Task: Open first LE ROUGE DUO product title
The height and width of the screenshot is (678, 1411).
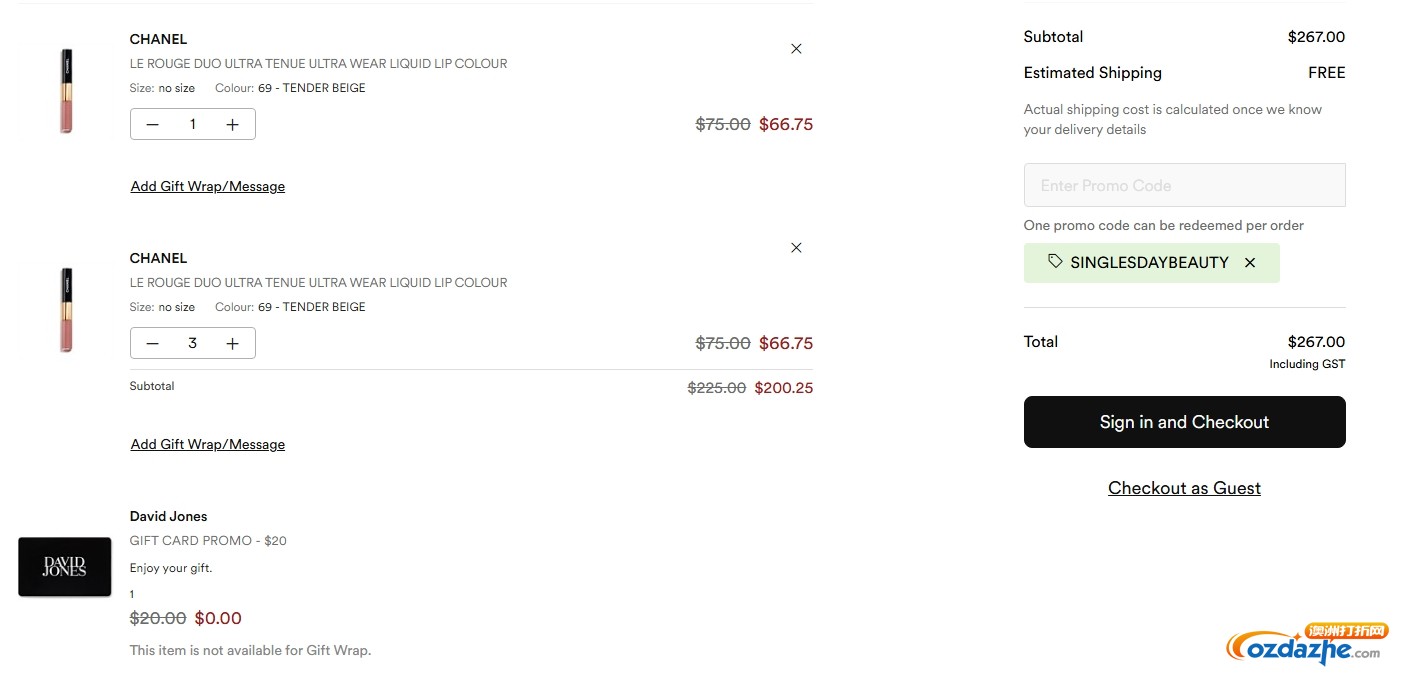Action: (318, 64)
